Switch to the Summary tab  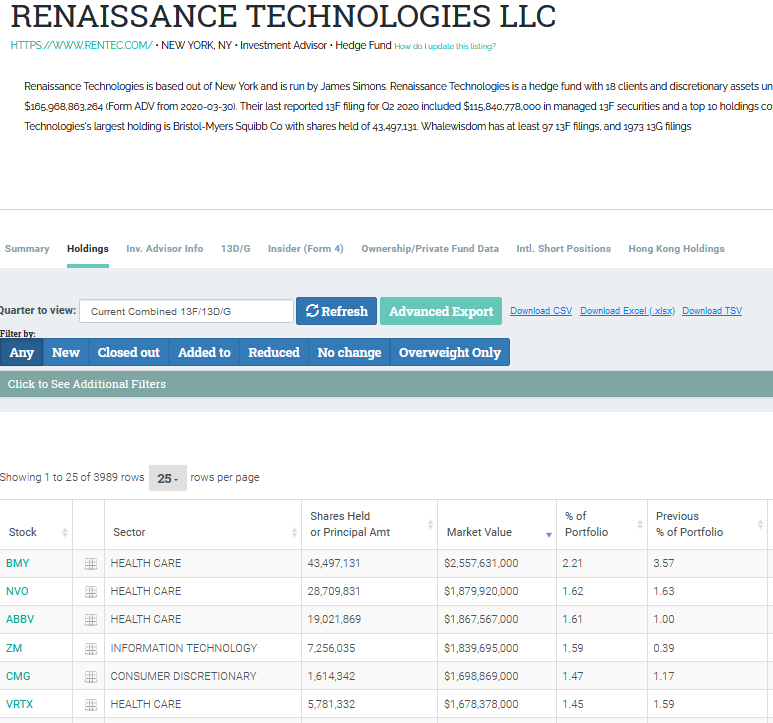pos(27,249)
